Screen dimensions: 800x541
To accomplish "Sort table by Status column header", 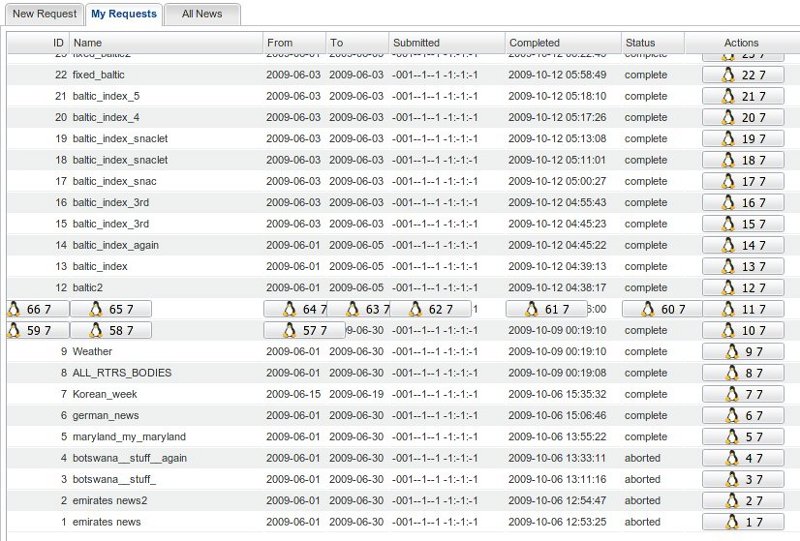I will point(651,43).
